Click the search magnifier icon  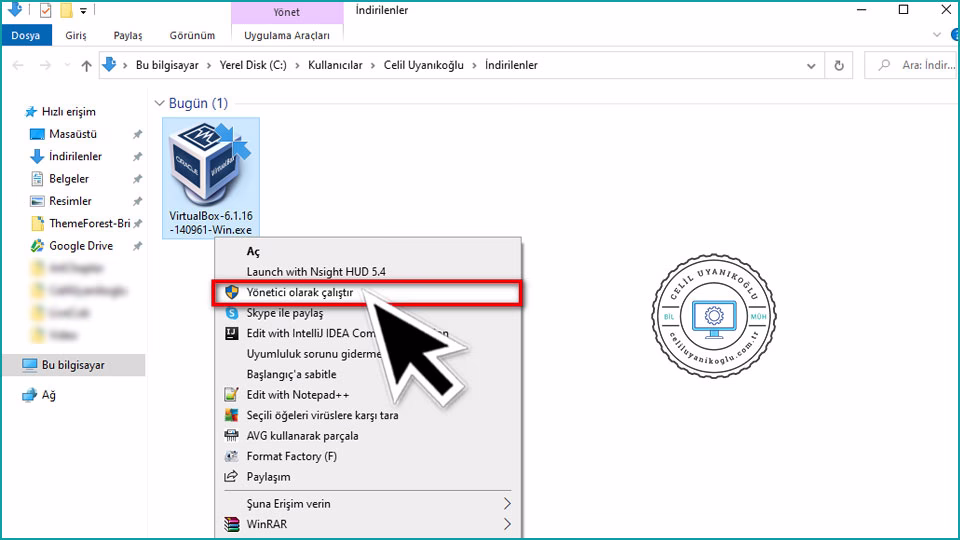pyautogui.click(x=884, y=65)
